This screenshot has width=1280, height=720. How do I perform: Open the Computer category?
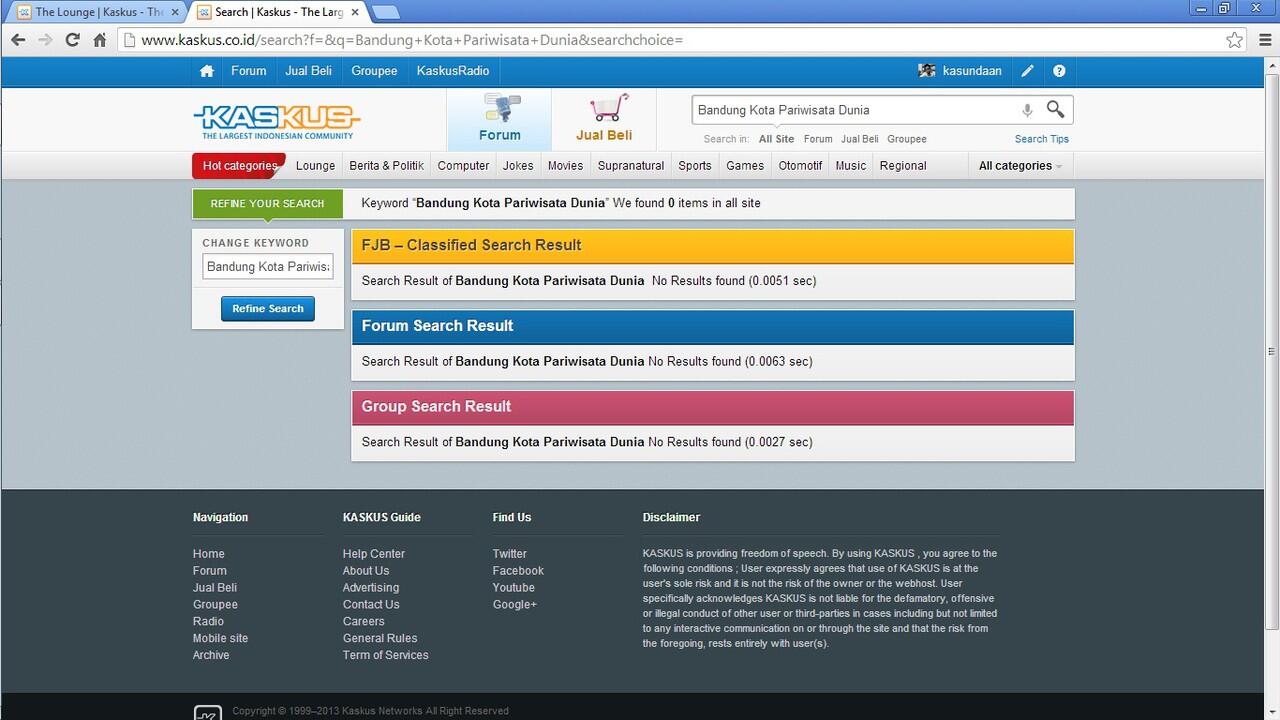(x=463, y=166)
